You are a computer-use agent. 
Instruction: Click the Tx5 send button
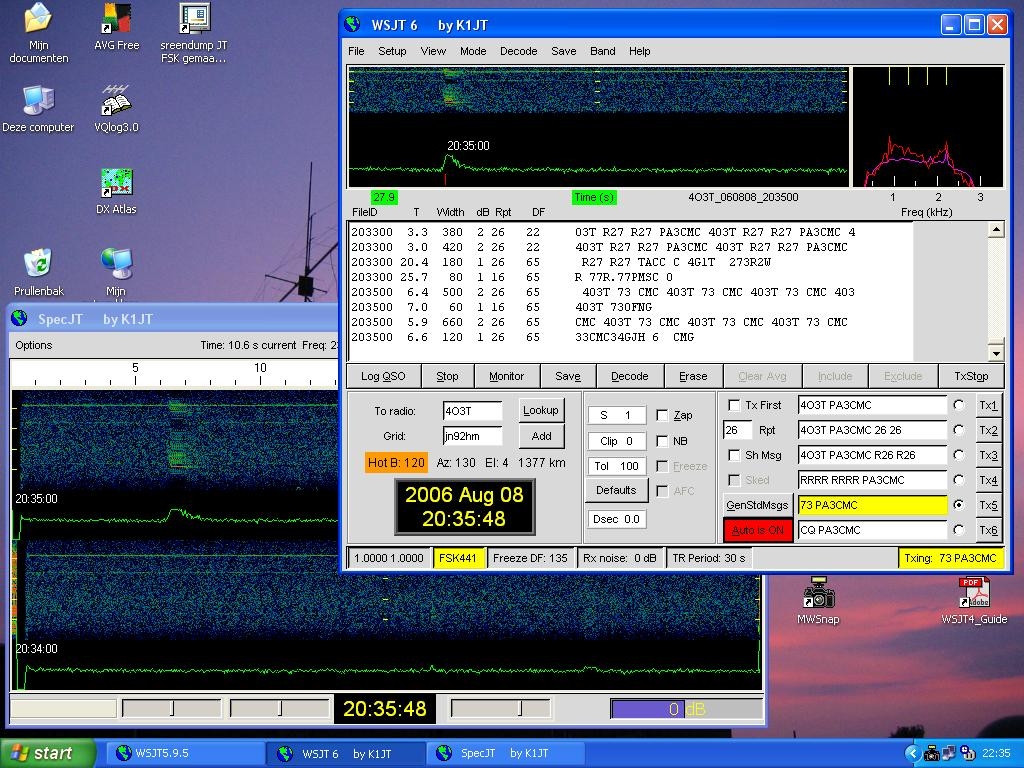coord(988,505)
